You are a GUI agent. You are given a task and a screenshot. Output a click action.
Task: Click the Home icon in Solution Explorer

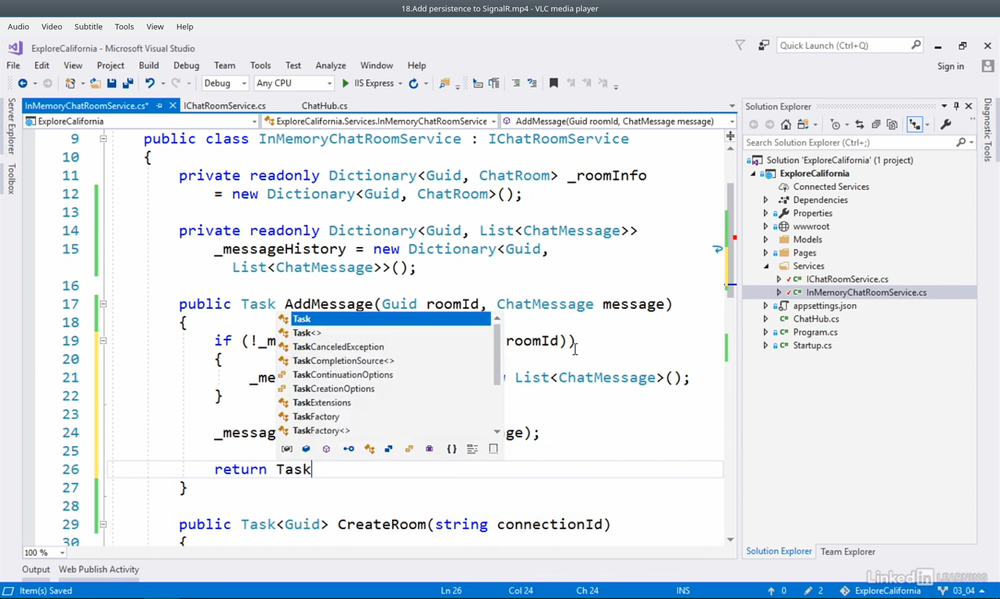(786, 124)
